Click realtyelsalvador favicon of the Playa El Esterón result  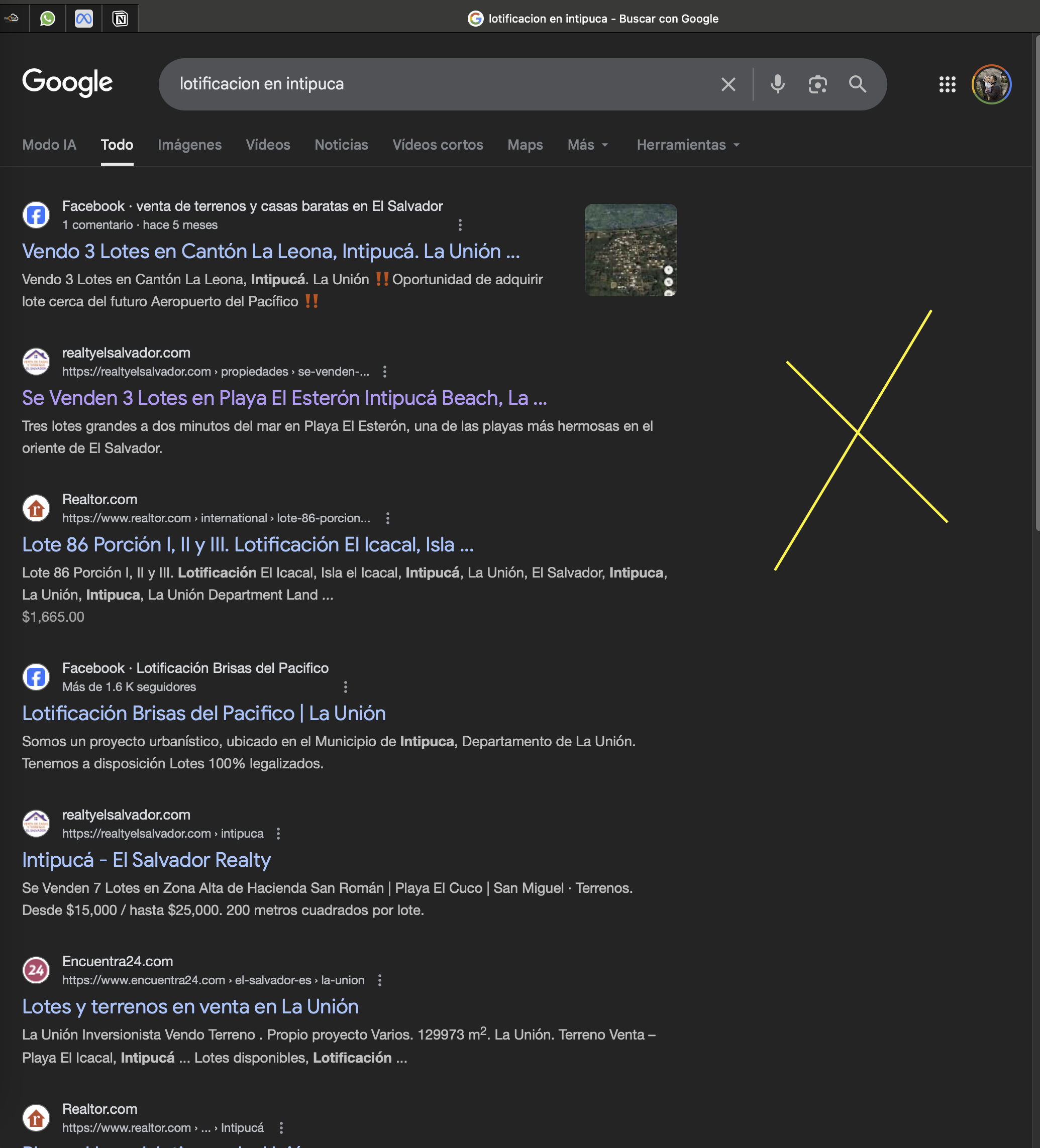[36, 362]
